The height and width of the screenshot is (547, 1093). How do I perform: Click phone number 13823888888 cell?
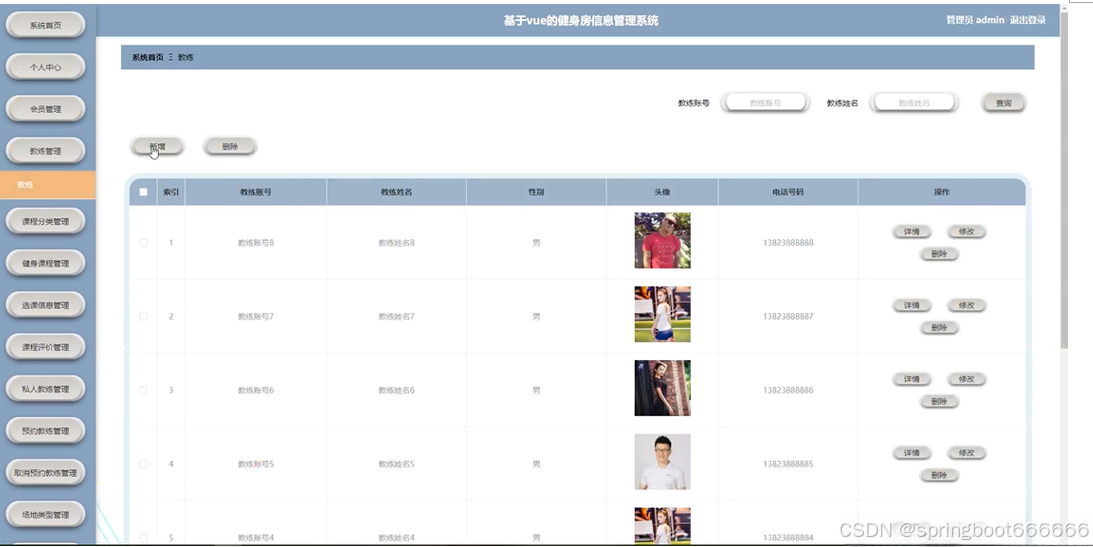point(788,242)
